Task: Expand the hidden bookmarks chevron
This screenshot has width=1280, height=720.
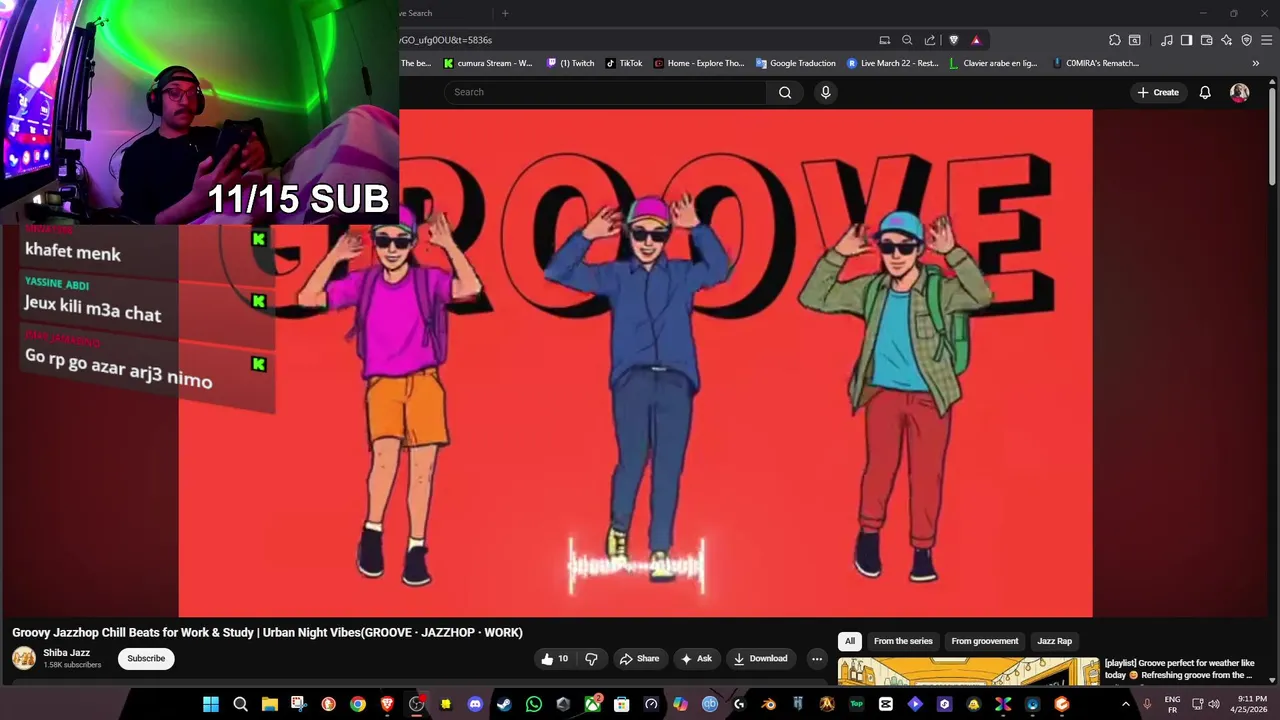Action: click(1255, 63)
